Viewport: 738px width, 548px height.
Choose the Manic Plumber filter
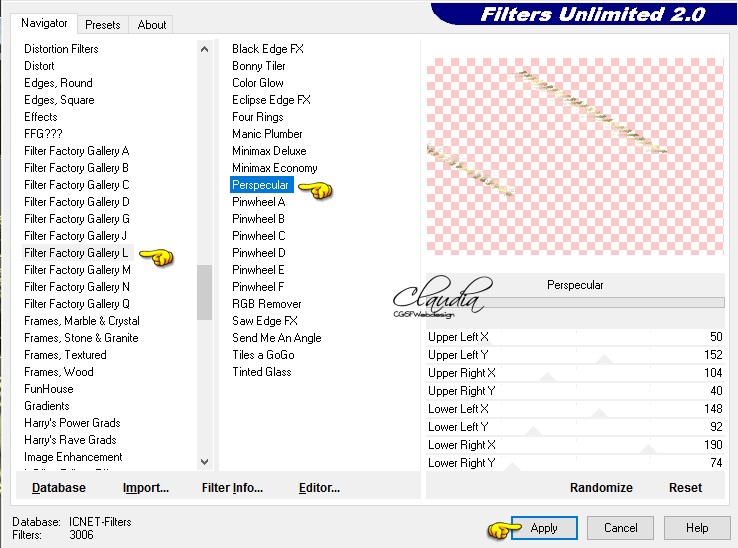(267, 134)
